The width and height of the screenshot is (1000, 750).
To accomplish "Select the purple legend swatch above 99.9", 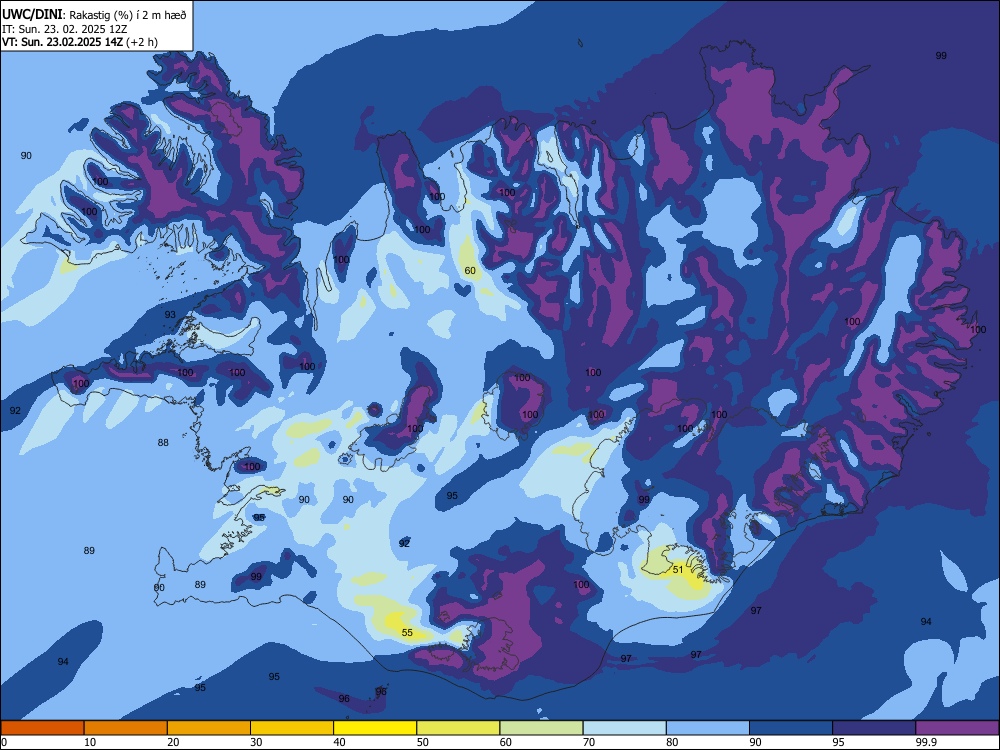I will 957,728.
